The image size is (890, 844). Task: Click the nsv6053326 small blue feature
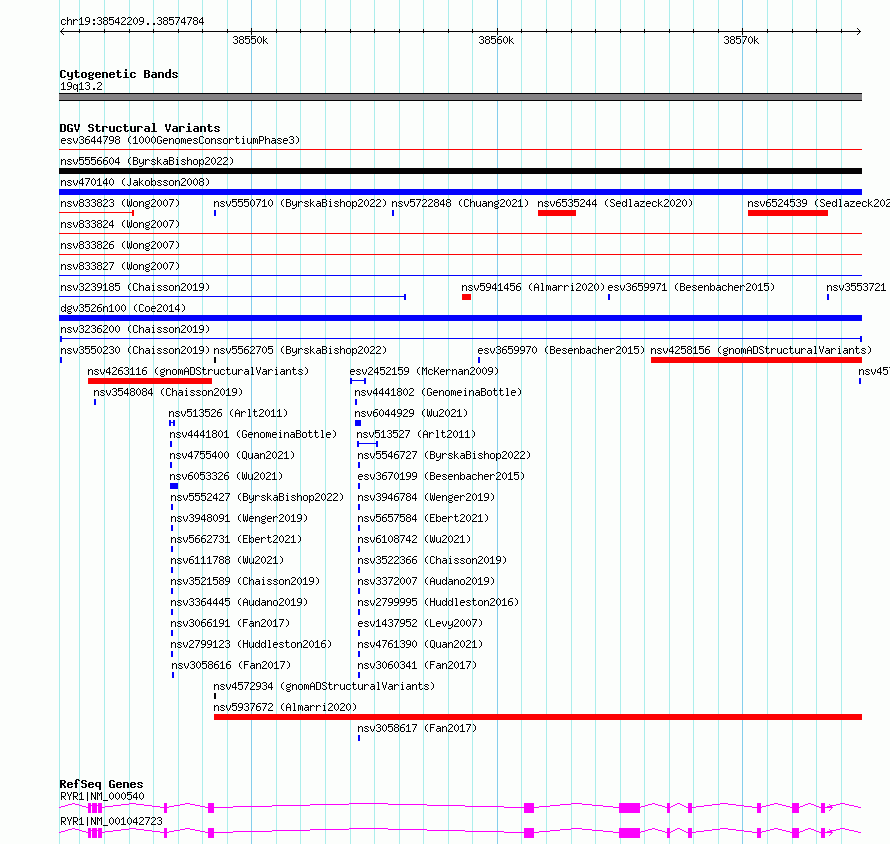(x=174, y=486)
